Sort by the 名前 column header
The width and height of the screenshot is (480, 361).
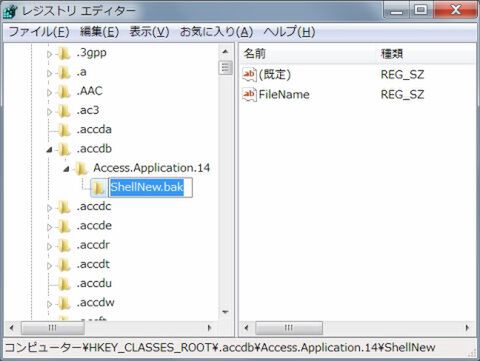(x=307, y=54)
